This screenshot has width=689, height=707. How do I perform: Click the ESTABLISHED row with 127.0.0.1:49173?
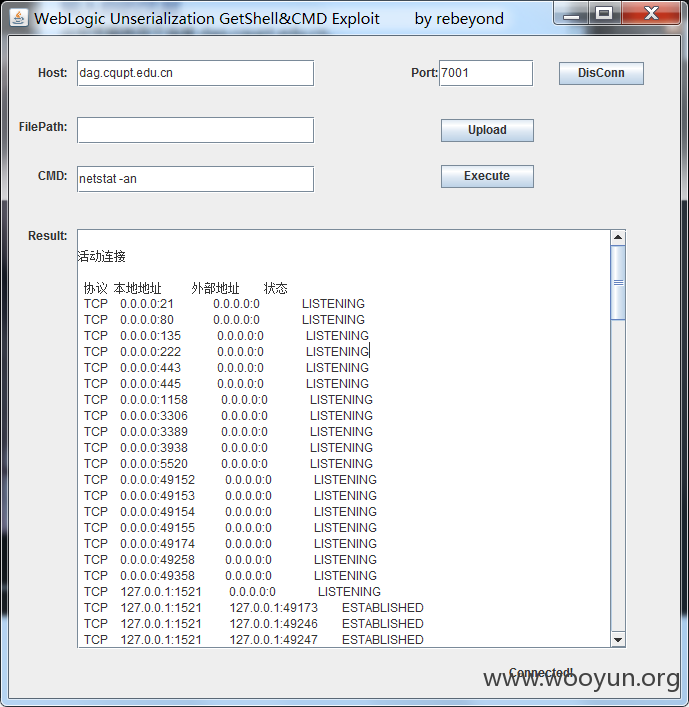coord(253,608)
